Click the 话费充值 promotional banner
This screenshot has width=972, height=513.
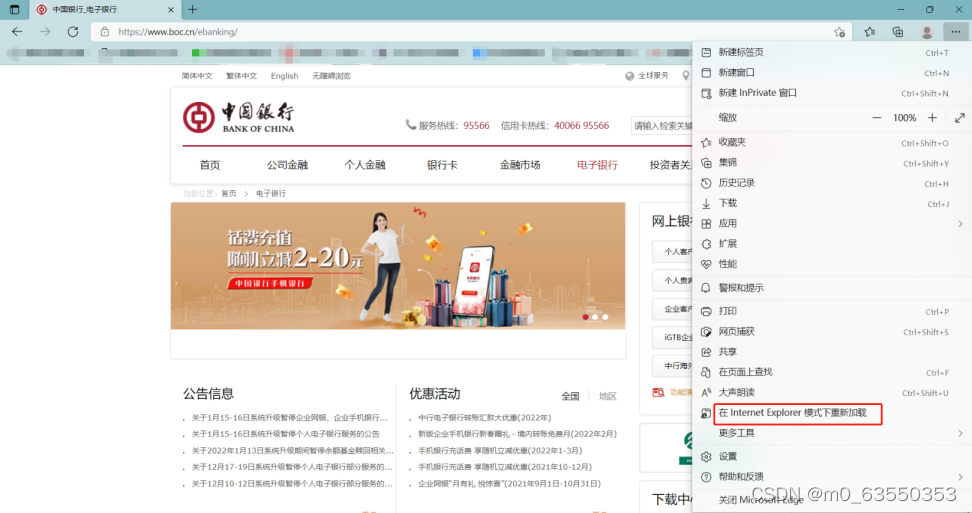click(398, 266)
